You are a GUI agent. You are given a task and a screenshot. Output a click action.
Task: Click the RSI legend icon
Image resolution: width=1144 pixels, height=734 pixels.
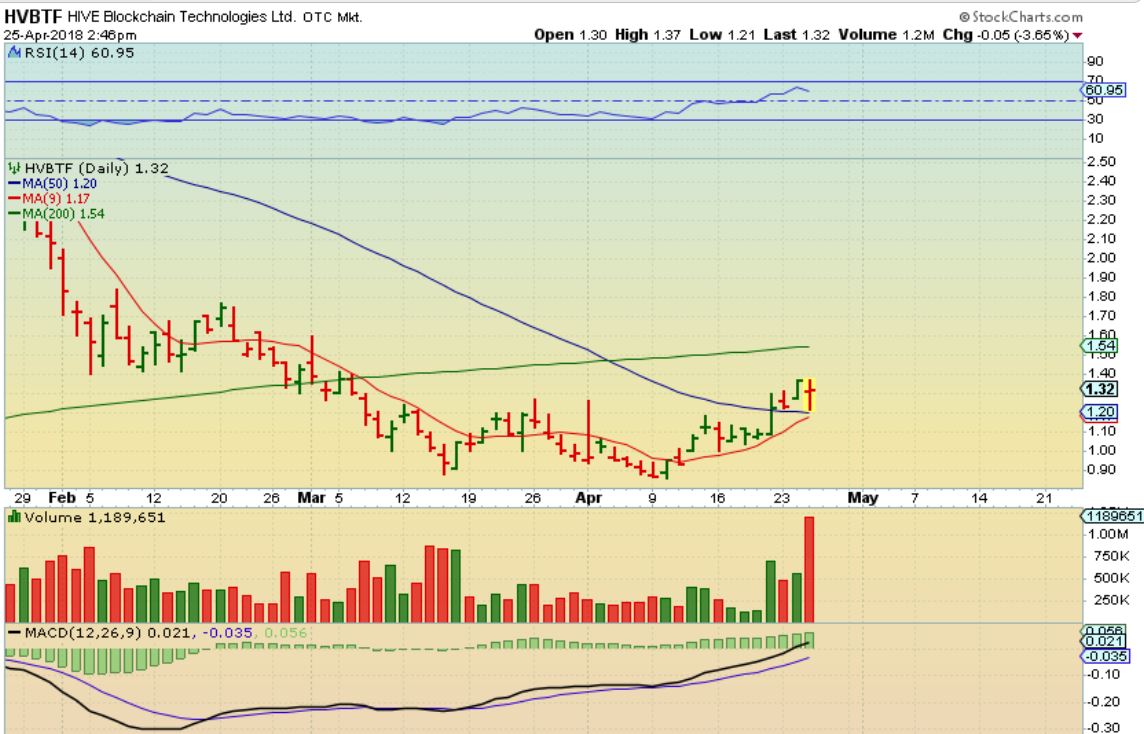pos(14,52)
